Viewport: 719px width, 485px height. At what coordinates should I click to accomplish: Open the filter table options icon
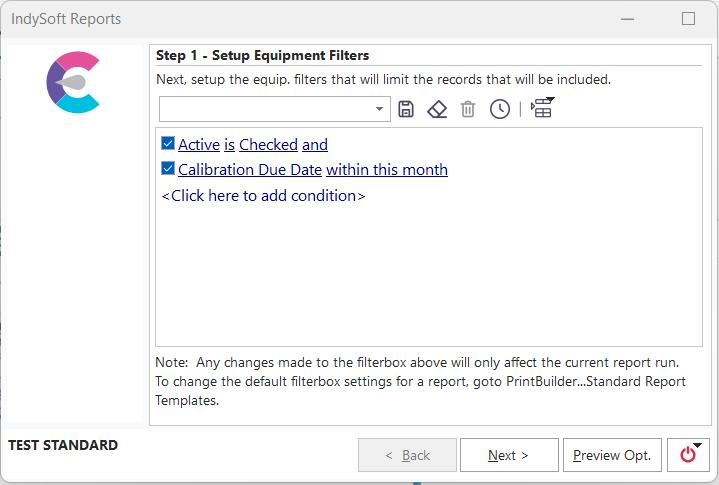542,108
